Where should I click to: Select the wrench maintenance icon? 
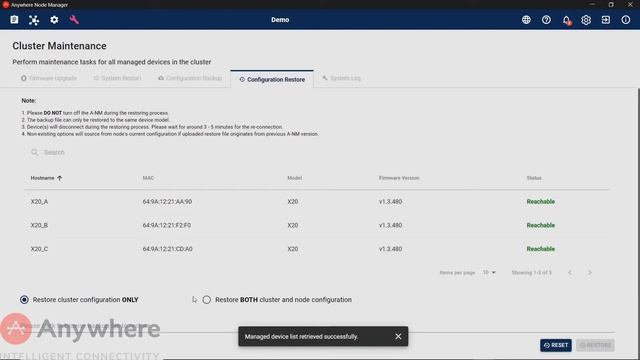[x=74, y=20]
